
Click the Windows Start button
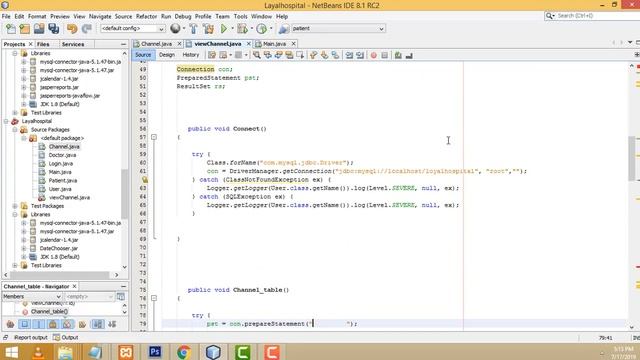[11, 352]
